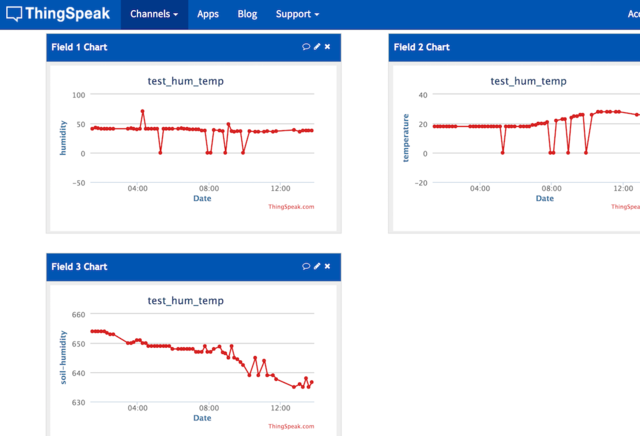
Task: Go to the Apps page
Action: (x=208, y=14)
